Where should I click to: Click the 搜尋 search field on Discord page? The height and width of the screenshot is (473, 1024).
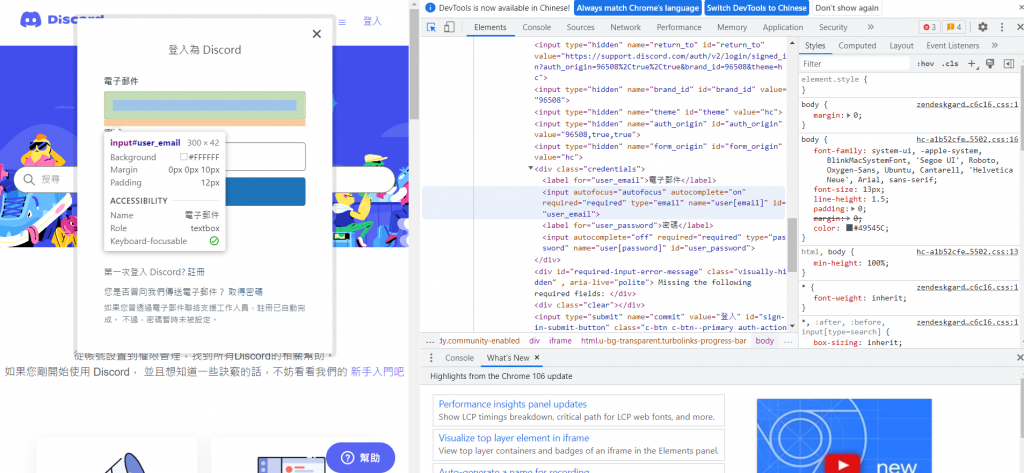[204, 179]
